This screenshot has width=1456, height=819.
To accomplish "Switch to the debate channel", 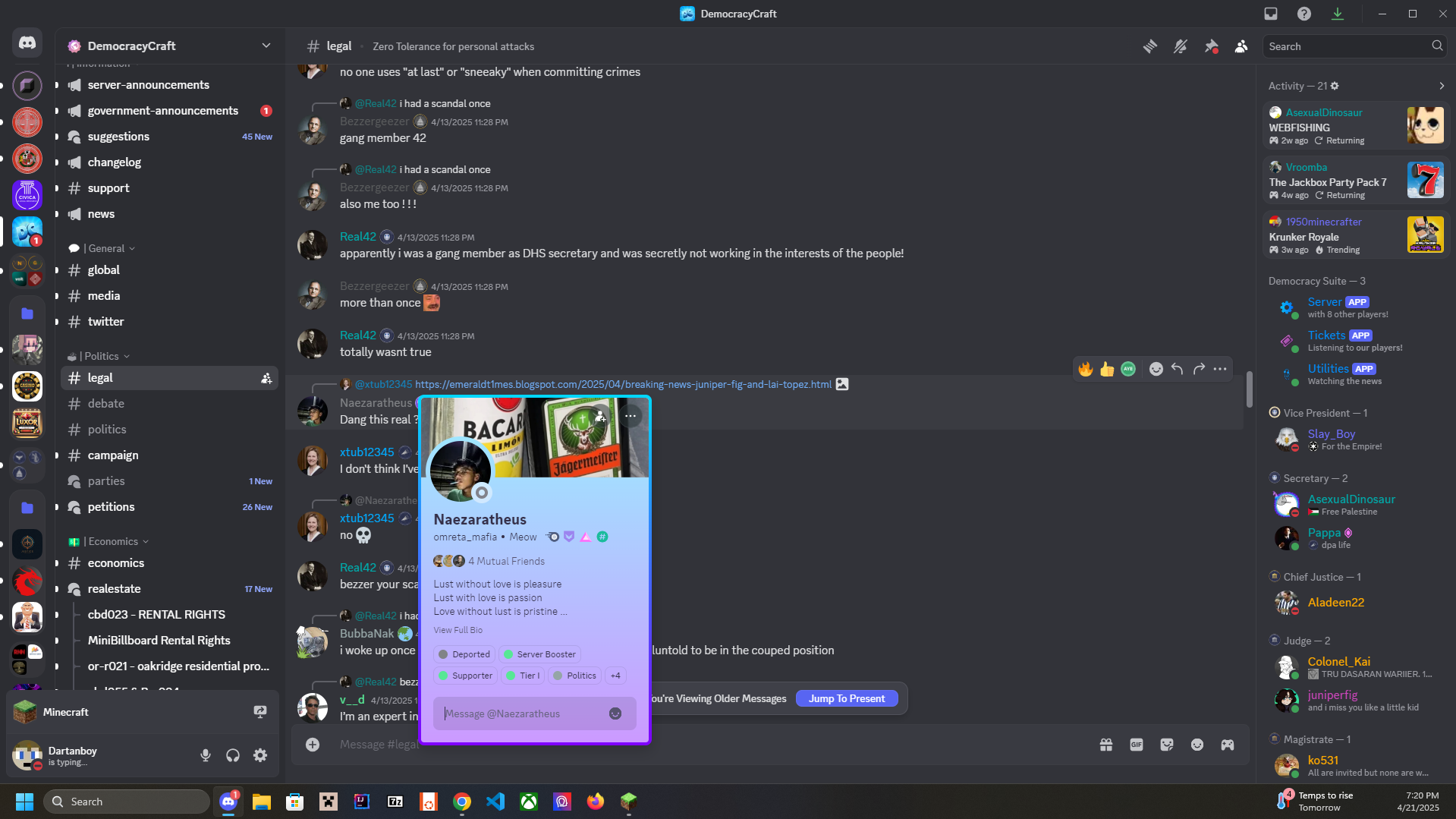I will click(106, 404).
